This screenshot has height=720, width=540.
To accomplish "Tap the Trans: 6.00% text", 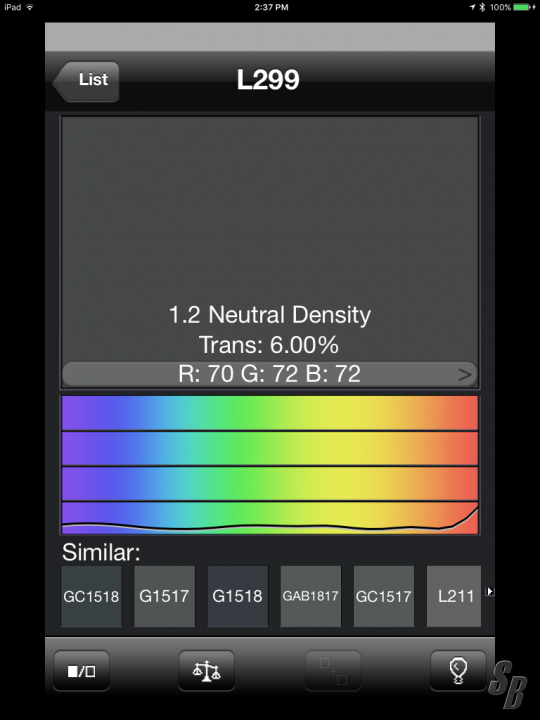I will point(269,345).
